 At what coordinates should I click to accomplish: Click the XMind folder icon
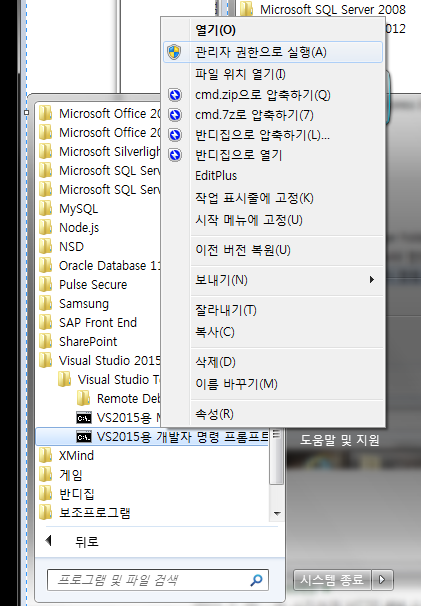click(x=46, y=456)
